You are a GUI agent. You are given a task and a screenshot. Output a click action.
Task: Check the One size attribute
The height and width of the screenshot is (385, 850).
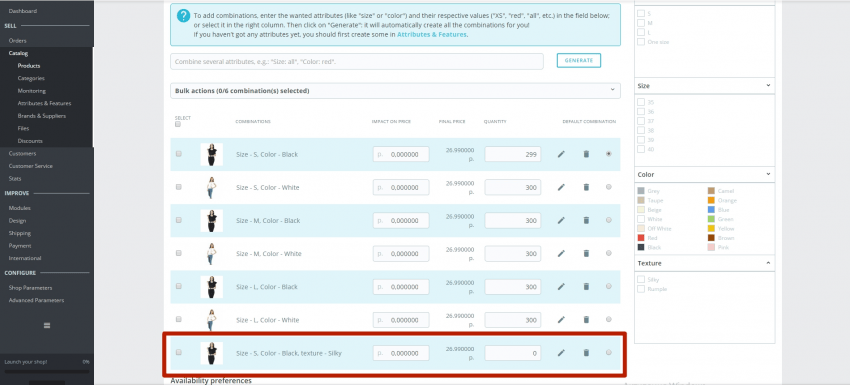(x=641, y=42)
